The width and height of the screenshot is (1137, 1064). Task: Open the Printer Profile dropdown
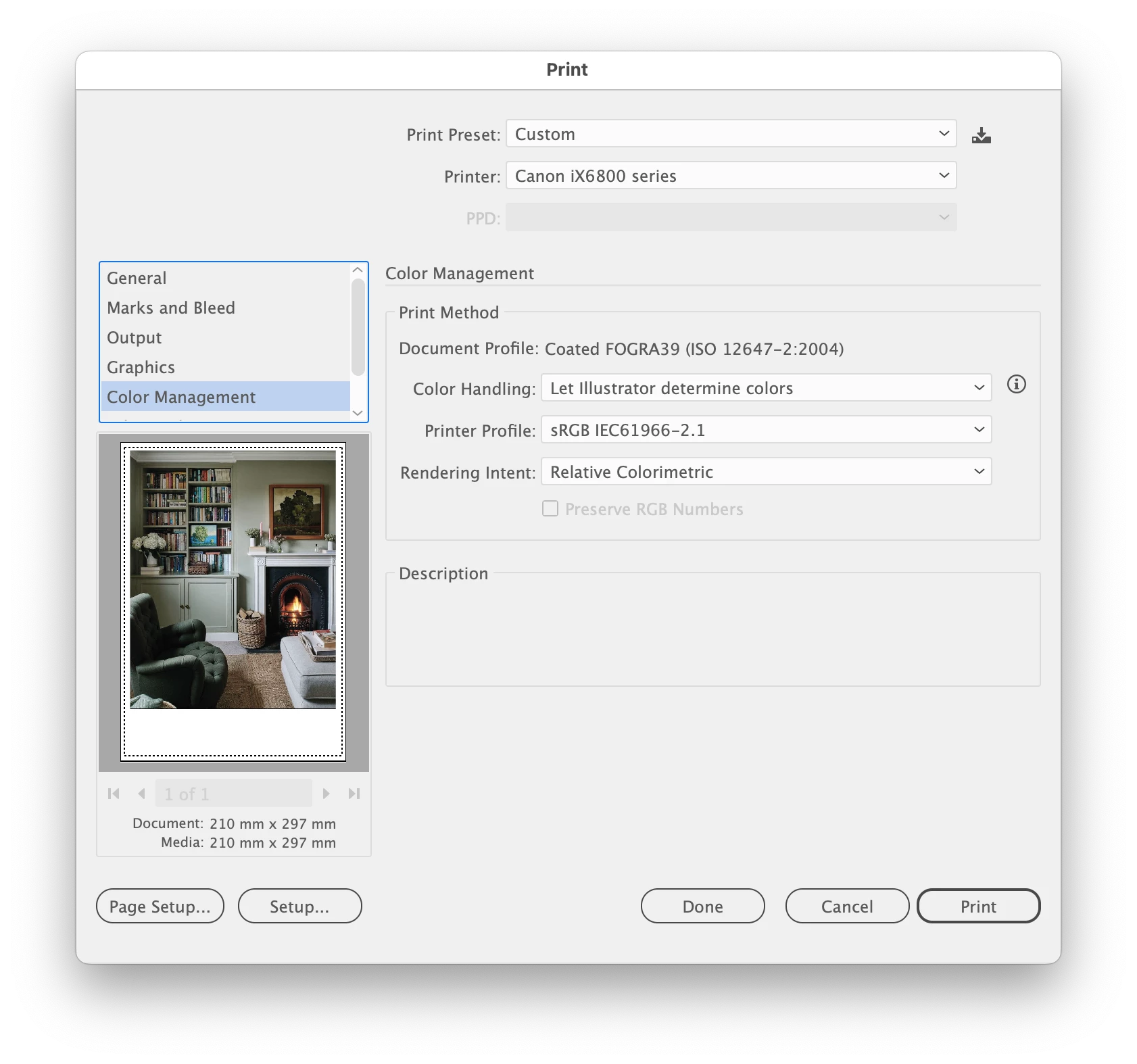pyautogui.click(x=767, y=430)
